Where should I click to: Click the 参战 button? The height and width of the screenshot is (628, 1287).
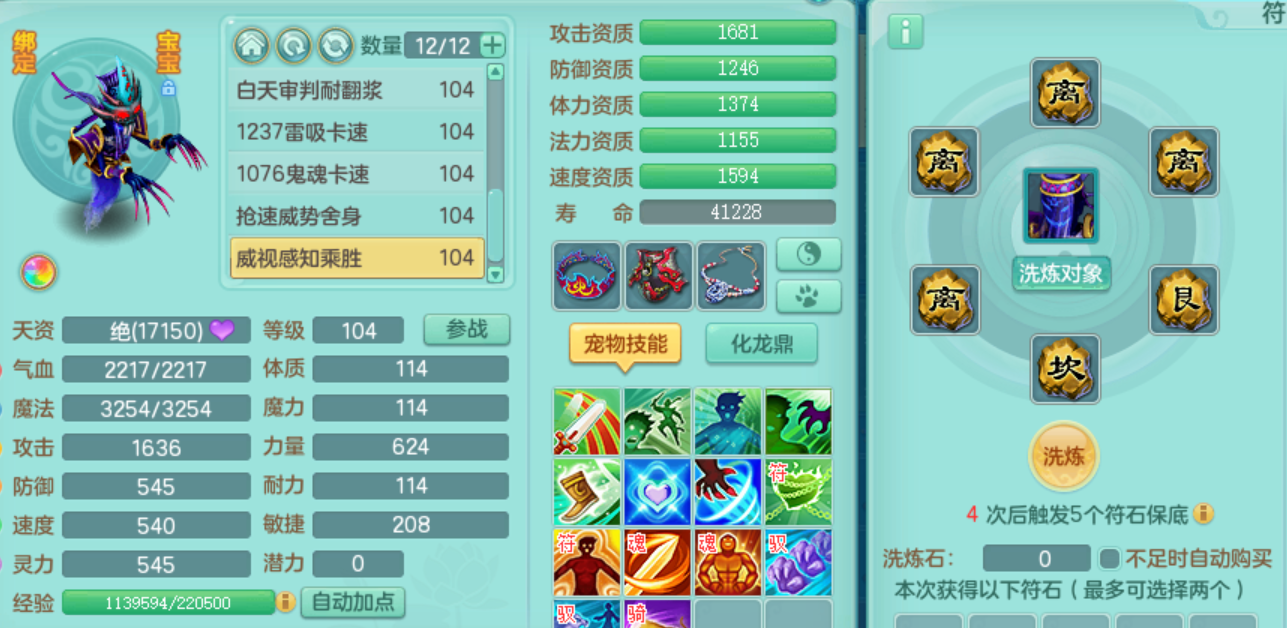click(x=467, y=329)
